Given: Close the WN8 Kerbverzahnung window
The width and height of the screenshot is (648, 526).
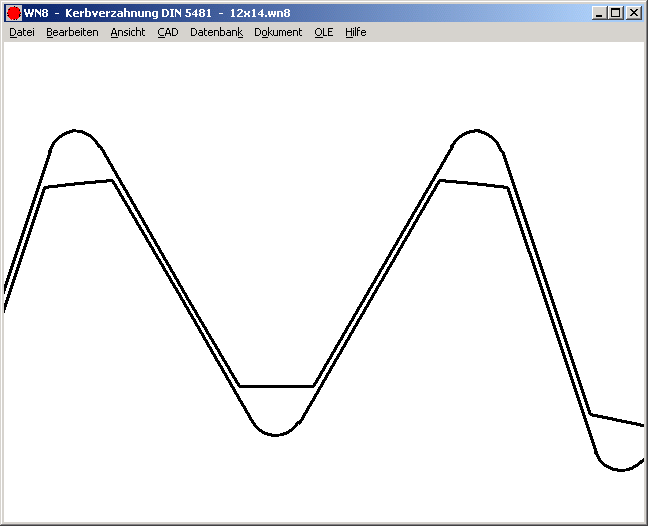Looking at the screenshot, I should 633,13.
